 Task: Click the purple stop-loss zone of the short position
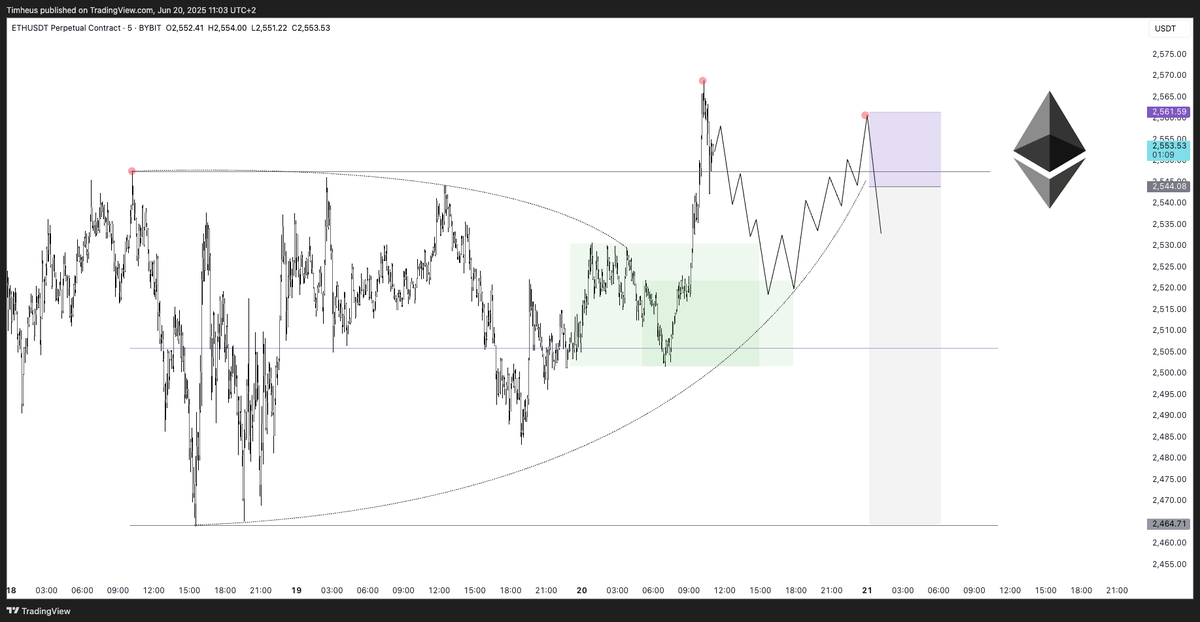(905, 149)
